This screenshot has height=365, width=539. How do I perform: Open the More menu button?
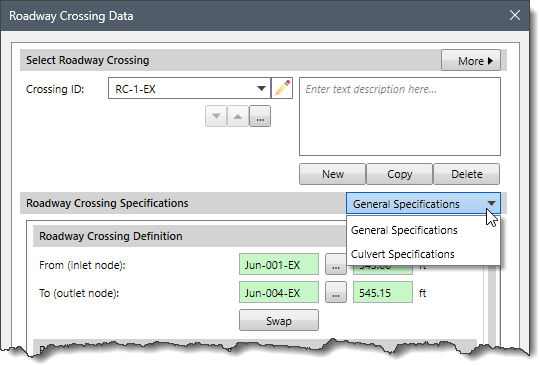click(471, 60)
